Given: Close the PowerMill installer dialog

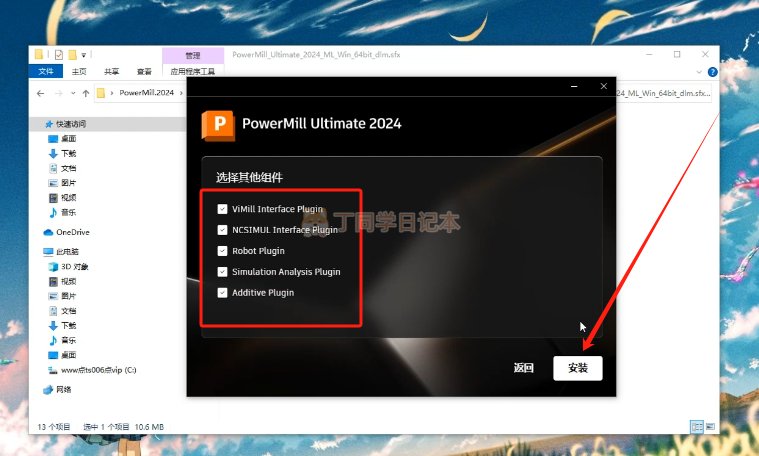Looking at the screenshot, I should pos(604,86).
